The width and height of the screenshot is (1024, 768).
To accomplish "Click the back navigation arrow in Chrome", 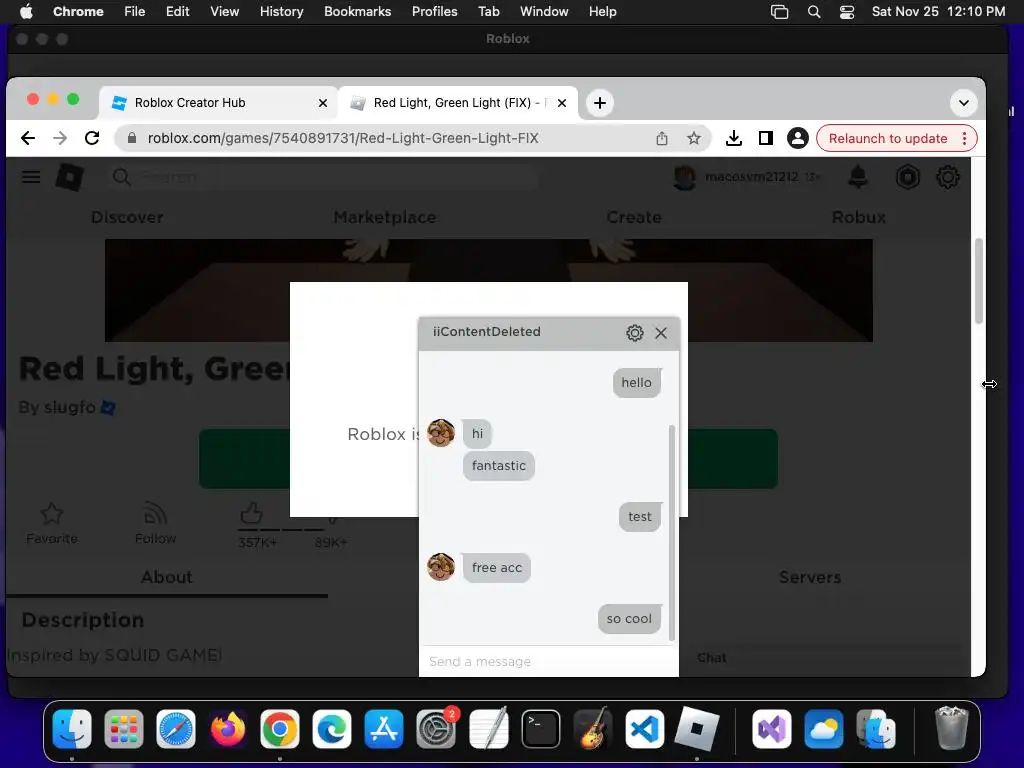I will click(27, 138).
